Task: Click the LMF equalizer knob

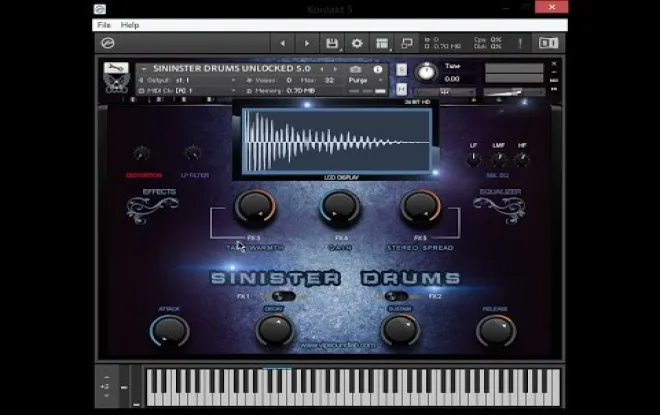Action: click(x=499, y=159)
